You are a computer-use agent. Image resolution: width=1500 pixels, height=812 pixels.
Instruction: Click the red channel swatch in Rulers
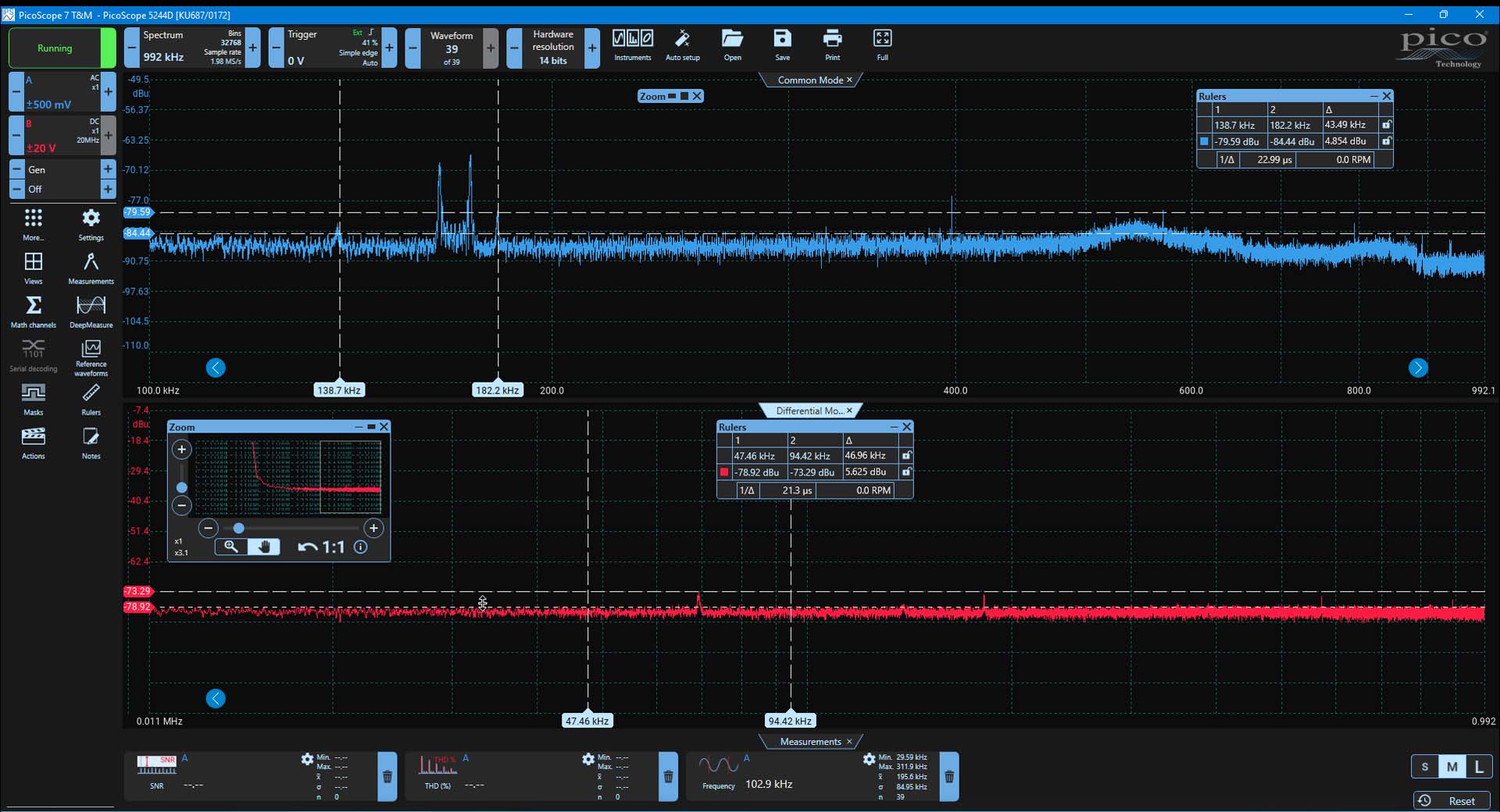[x=724, y=472]
